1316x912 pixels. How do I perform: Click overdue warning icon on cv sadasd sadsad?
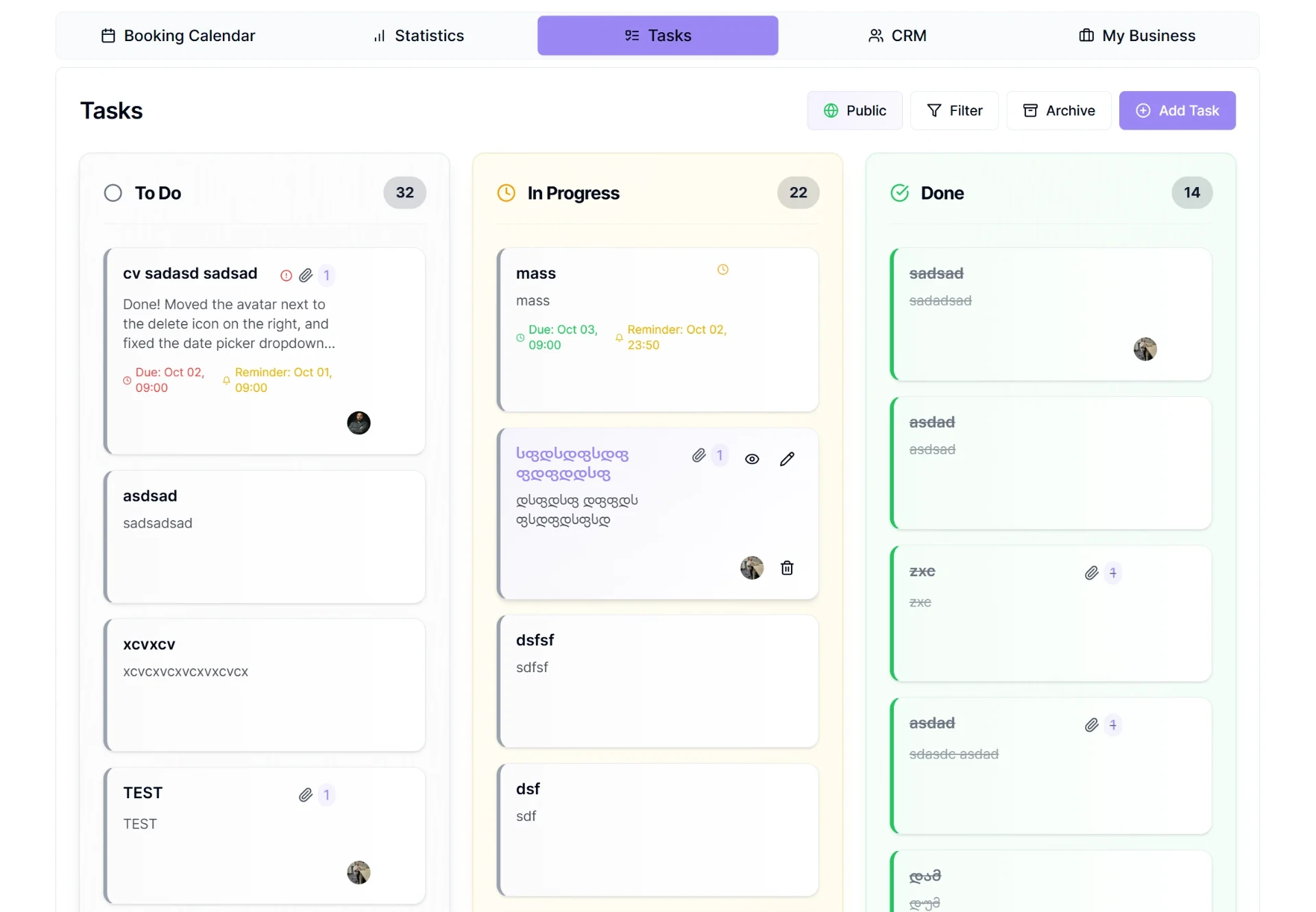287,275
